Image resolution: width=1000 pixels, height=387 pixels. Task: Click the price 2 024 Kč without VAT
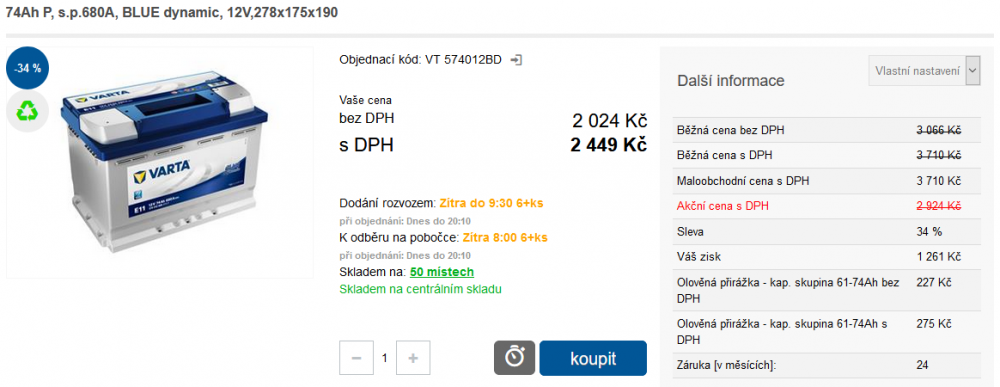point(610,121)
